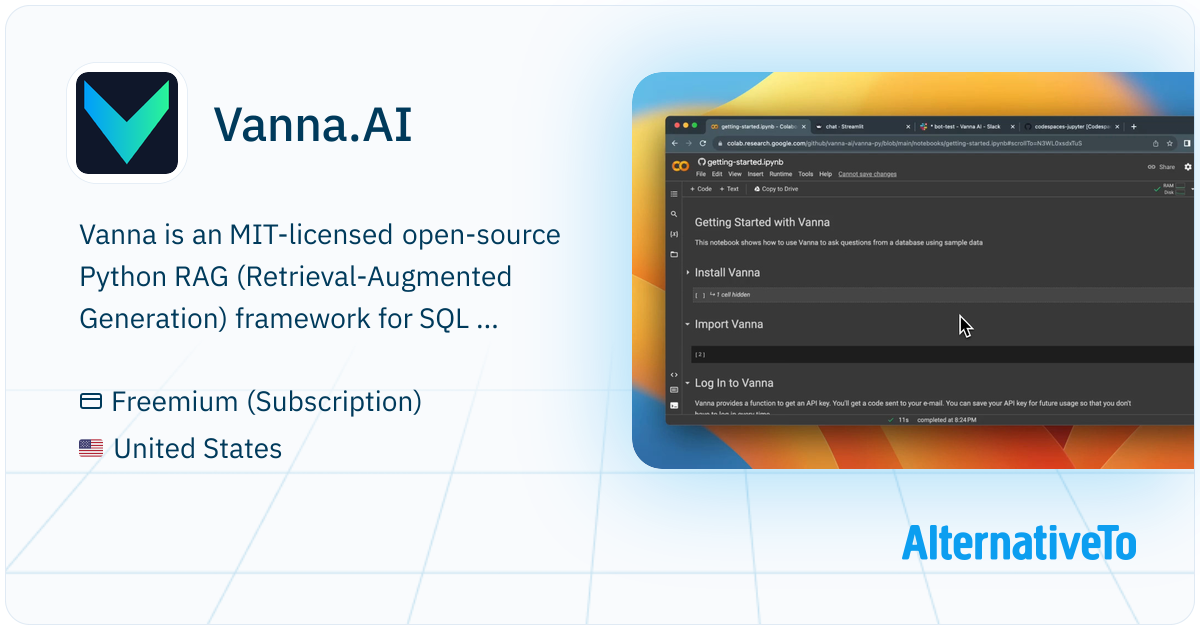The height and width of the screenshot is (630, 1200).
Task: Open the View menu in Colab
Action: tap(735, 174)
